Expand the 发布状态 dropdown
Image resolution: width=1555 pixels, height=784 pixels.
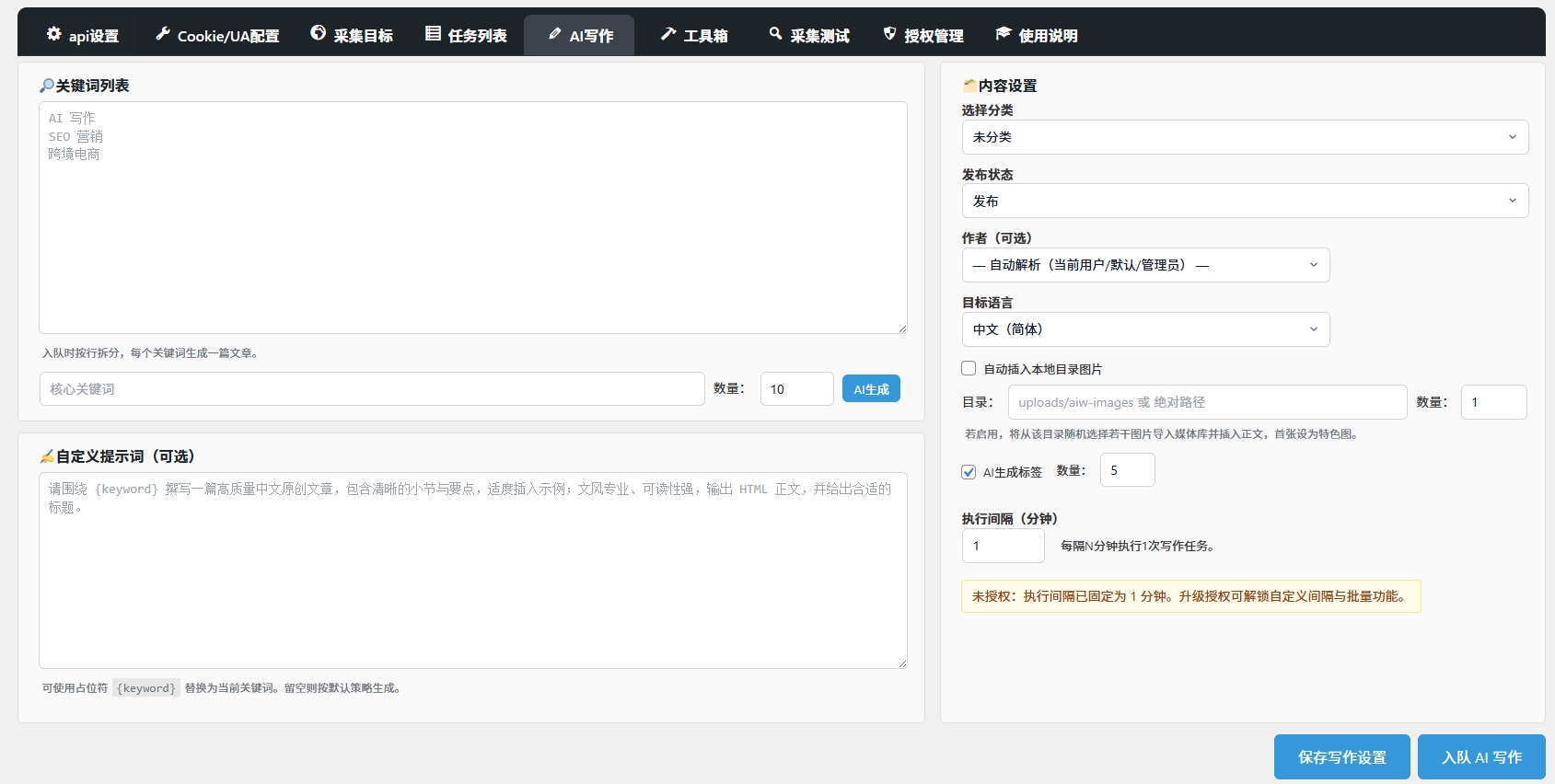coord(1245,201)
